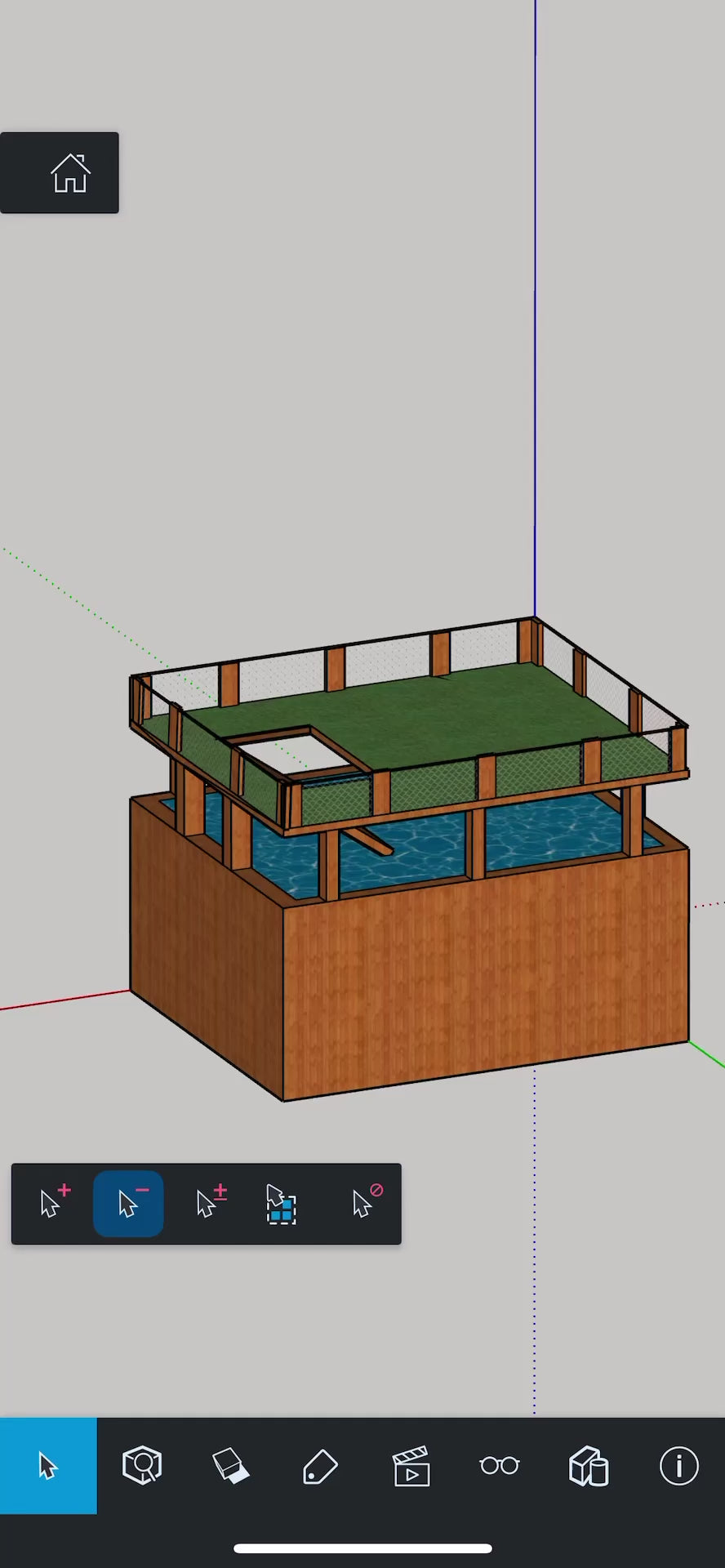This screenshot has width=725, height=1568.
Task: Tap the Home button
Action: pyautogui.click(x=69, y=173)
